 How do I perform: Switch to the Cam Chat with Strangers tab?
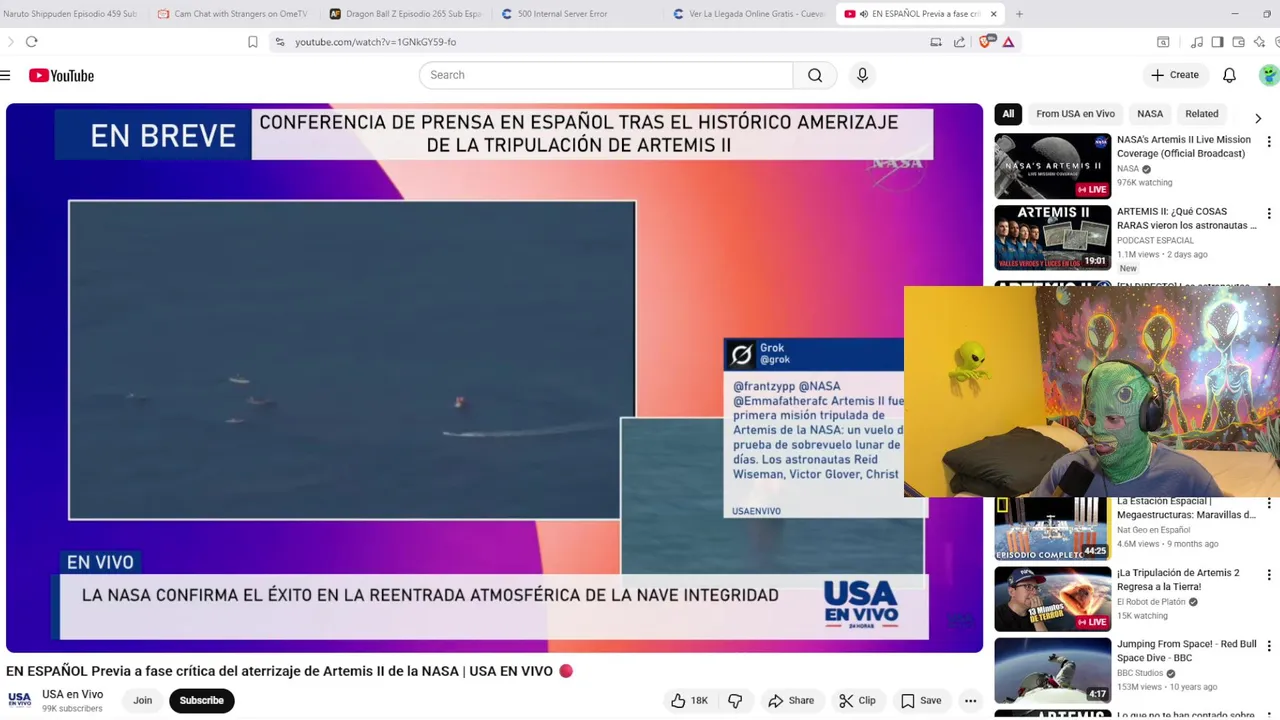point(232,14)
